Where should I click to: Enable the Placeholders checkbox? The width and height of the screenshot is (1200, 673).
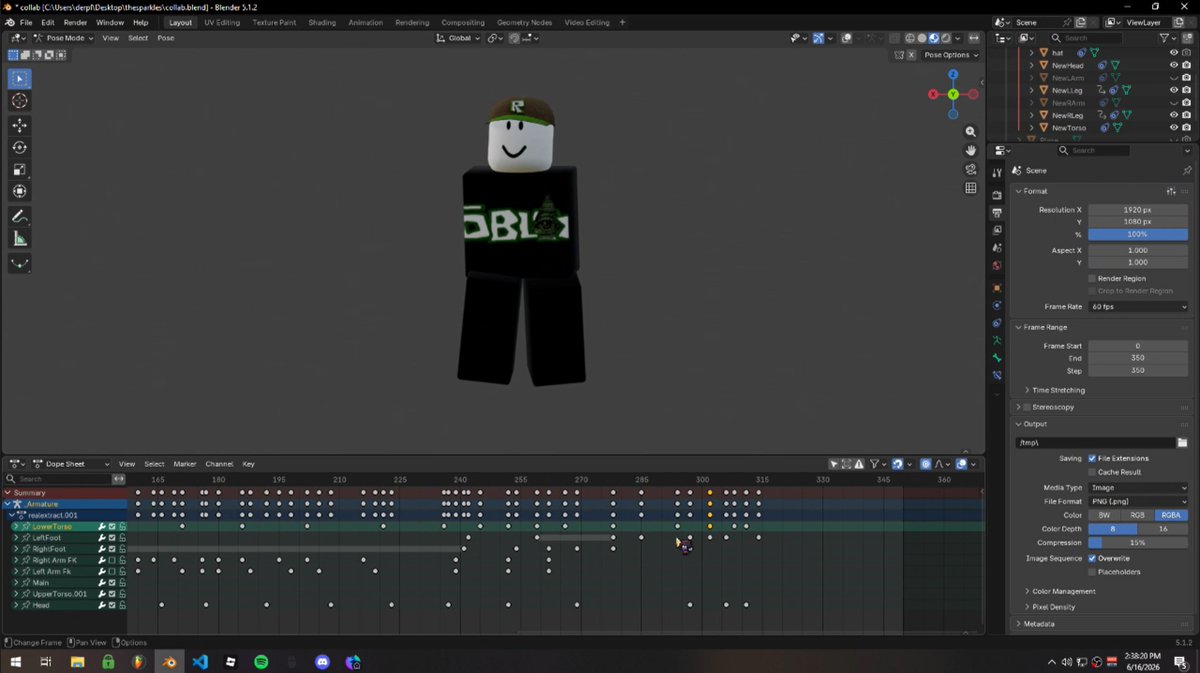1092,571
